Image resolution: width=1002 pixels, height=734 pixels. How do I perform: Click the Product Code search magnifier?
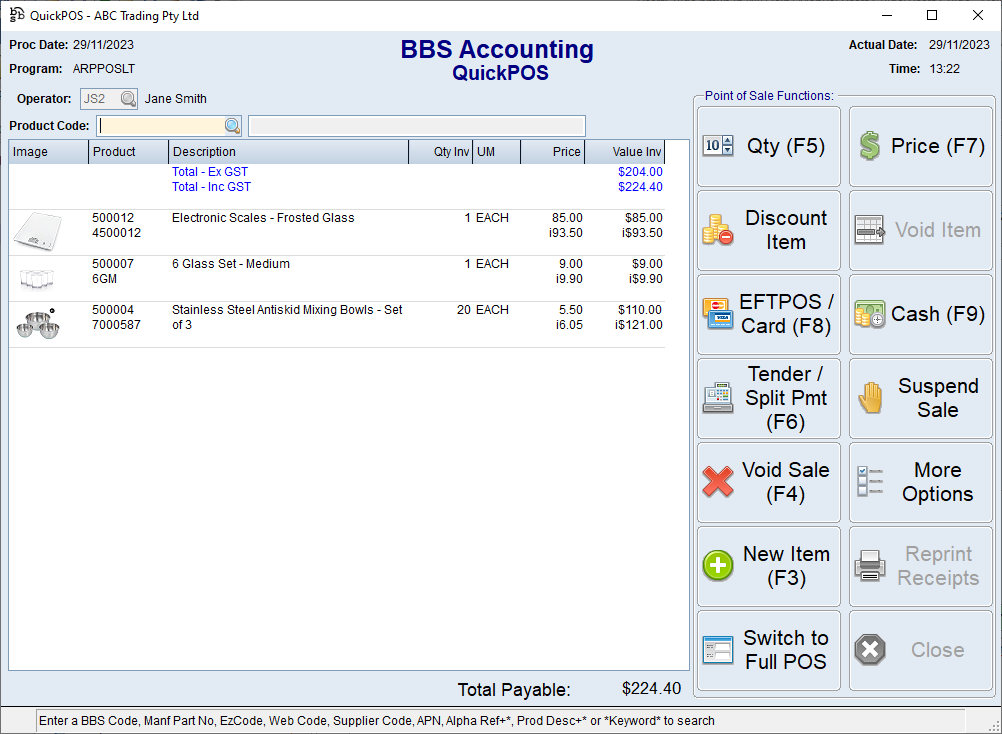tap(232, 126)
